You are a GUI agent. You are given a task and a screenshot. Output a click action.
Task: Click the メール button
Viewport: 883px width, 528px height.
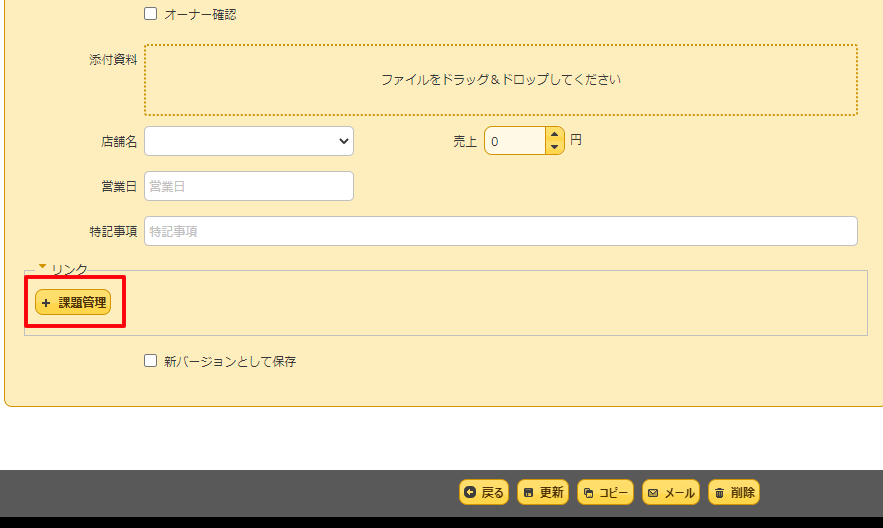[671, 493]
